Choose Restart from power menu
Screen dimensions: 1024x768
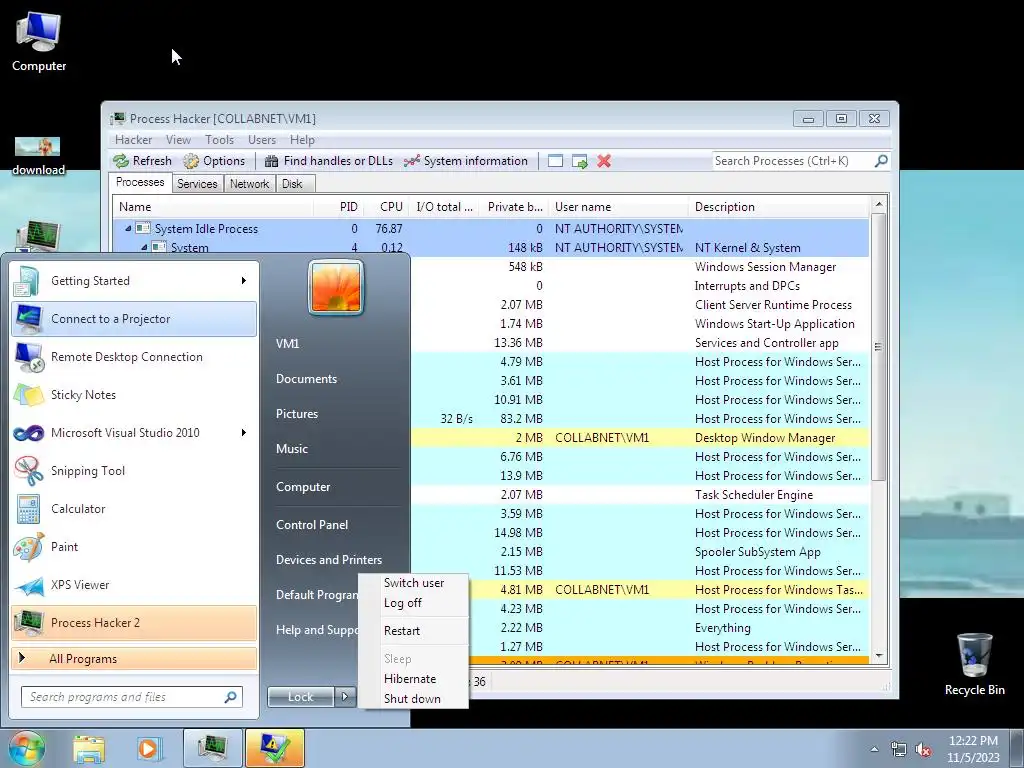pos(413,631)
